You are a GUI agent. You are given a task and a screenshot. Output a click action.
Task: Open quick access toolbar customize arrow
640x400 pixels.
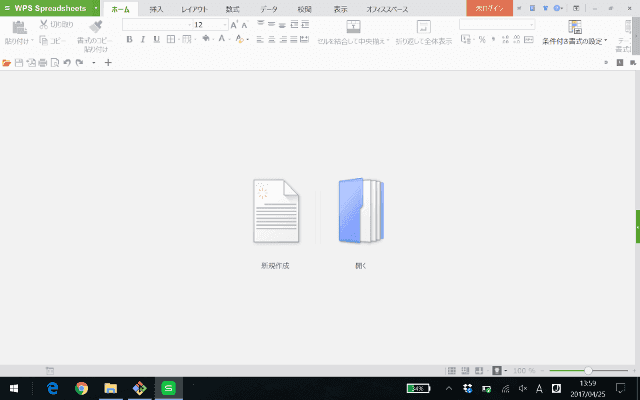coord(94,63)
